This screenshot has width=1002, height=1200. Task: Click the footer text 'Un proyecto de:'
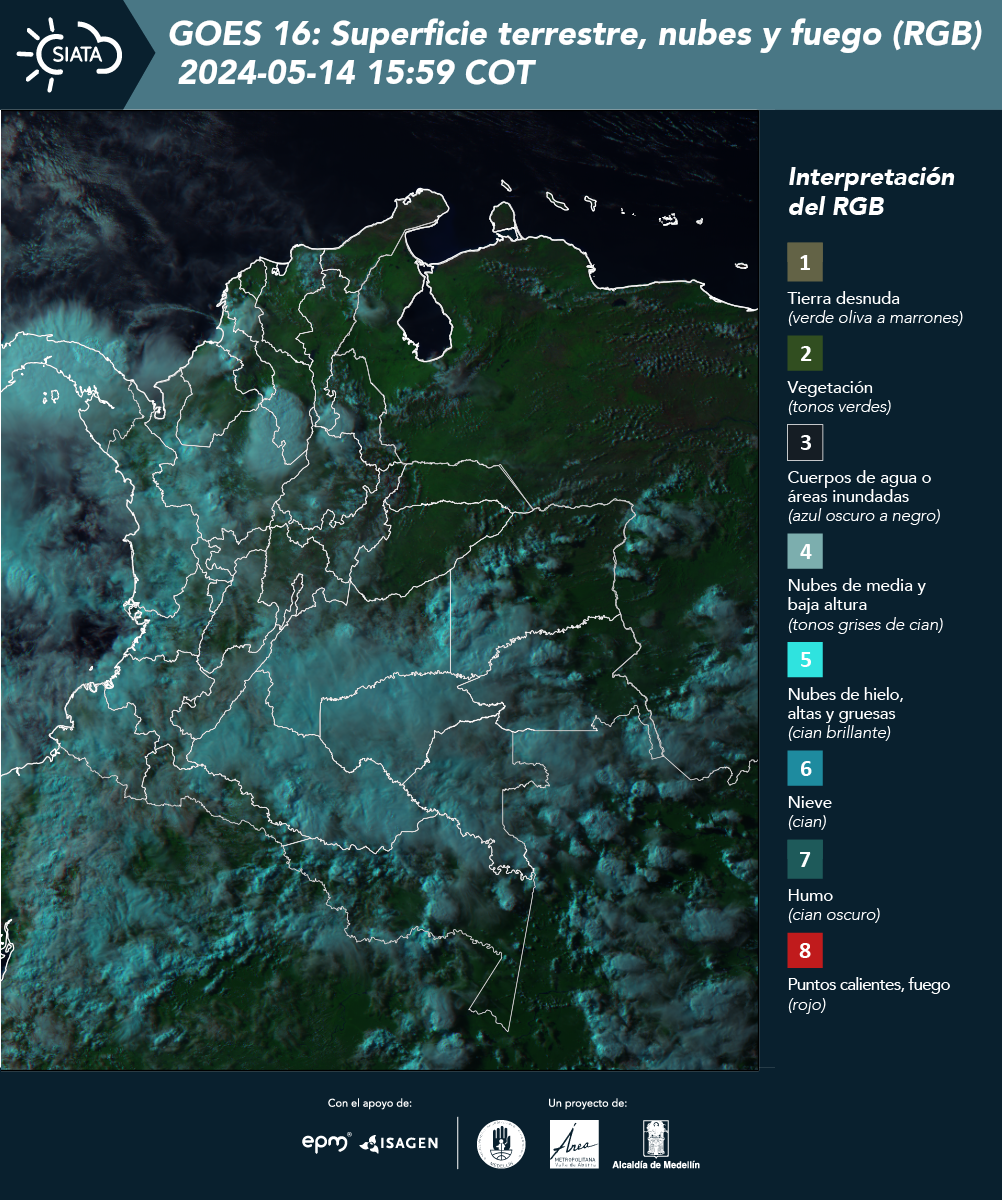pos(588,1103)
